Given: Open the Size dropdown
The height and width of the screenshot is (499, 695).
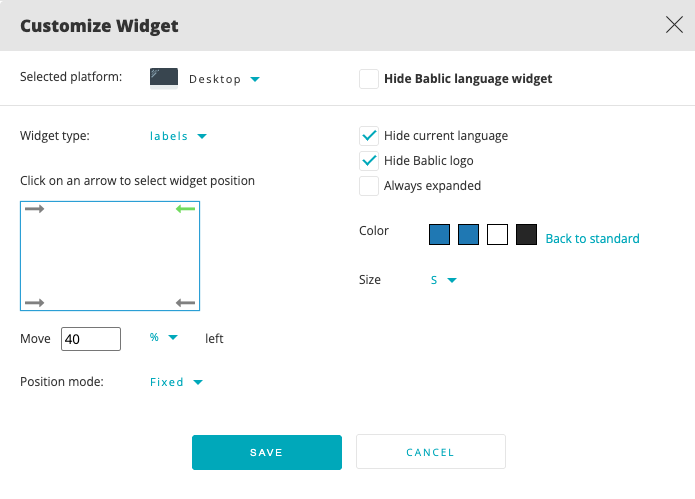Looking at the screenshot, I should (444, 280).
